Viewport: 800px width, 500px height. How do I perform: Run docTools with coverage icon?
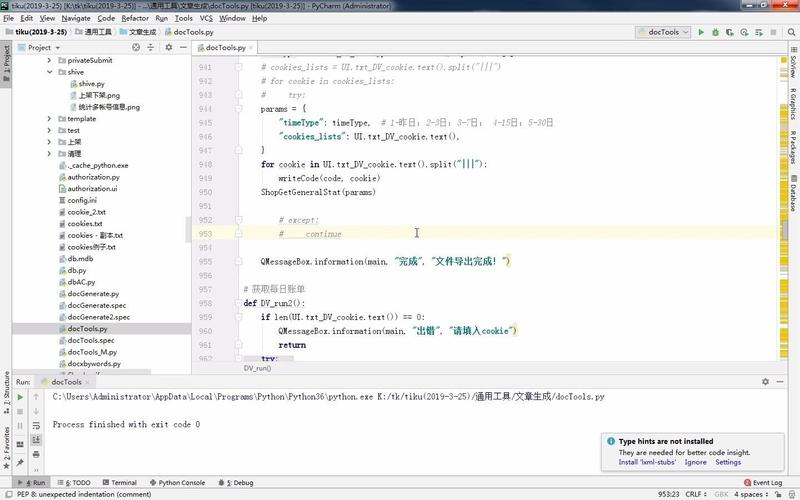coord(730,32)
